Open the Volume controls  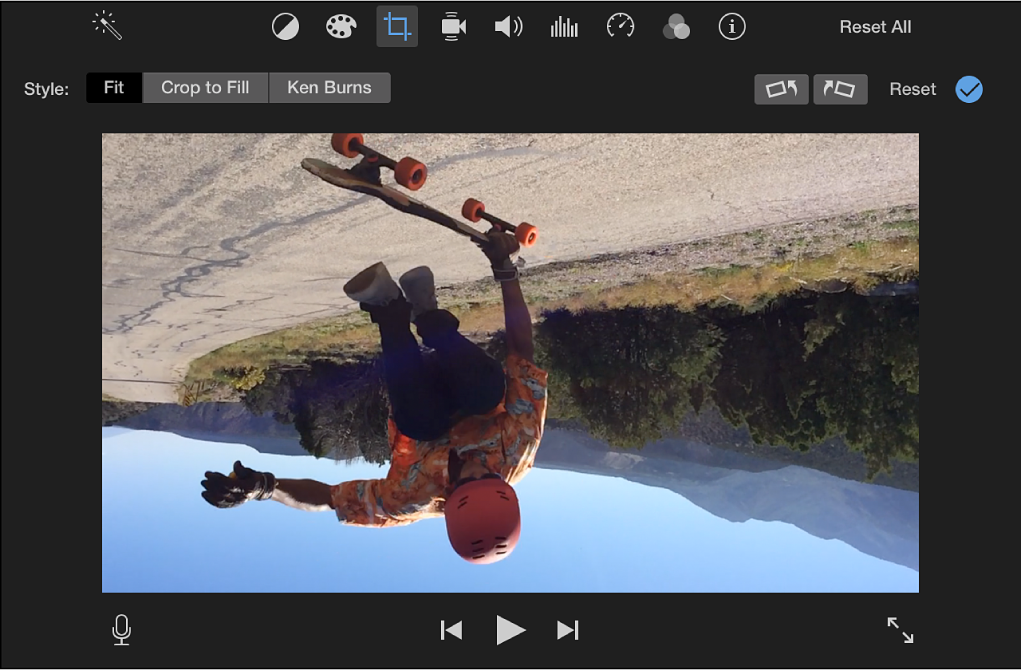pyautogui.click(x=508, y=27)
